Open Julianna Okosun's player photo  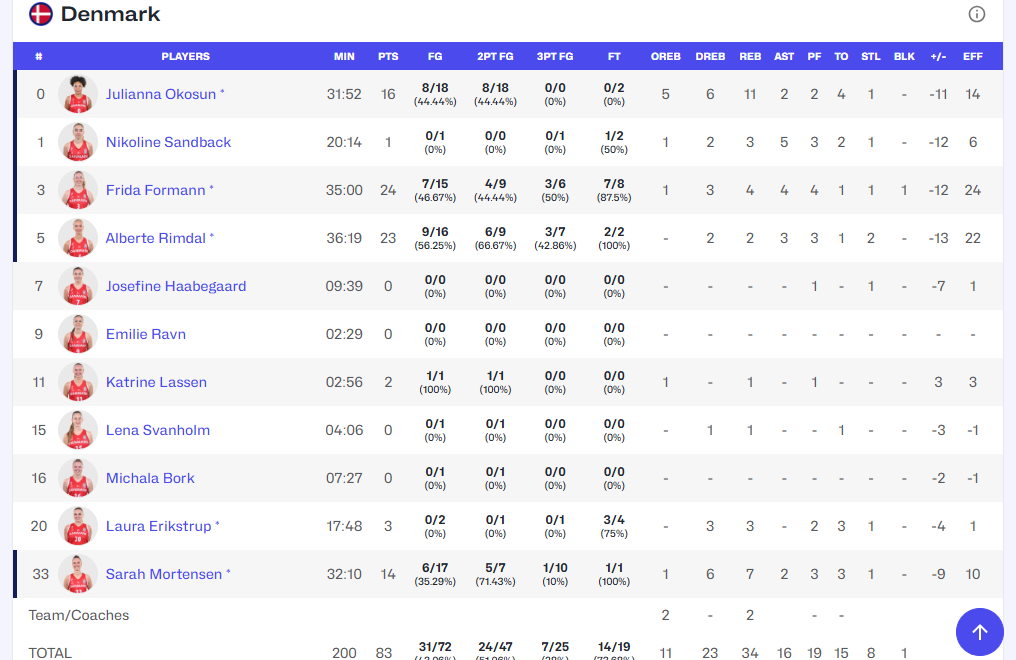[x=77, y=94]
